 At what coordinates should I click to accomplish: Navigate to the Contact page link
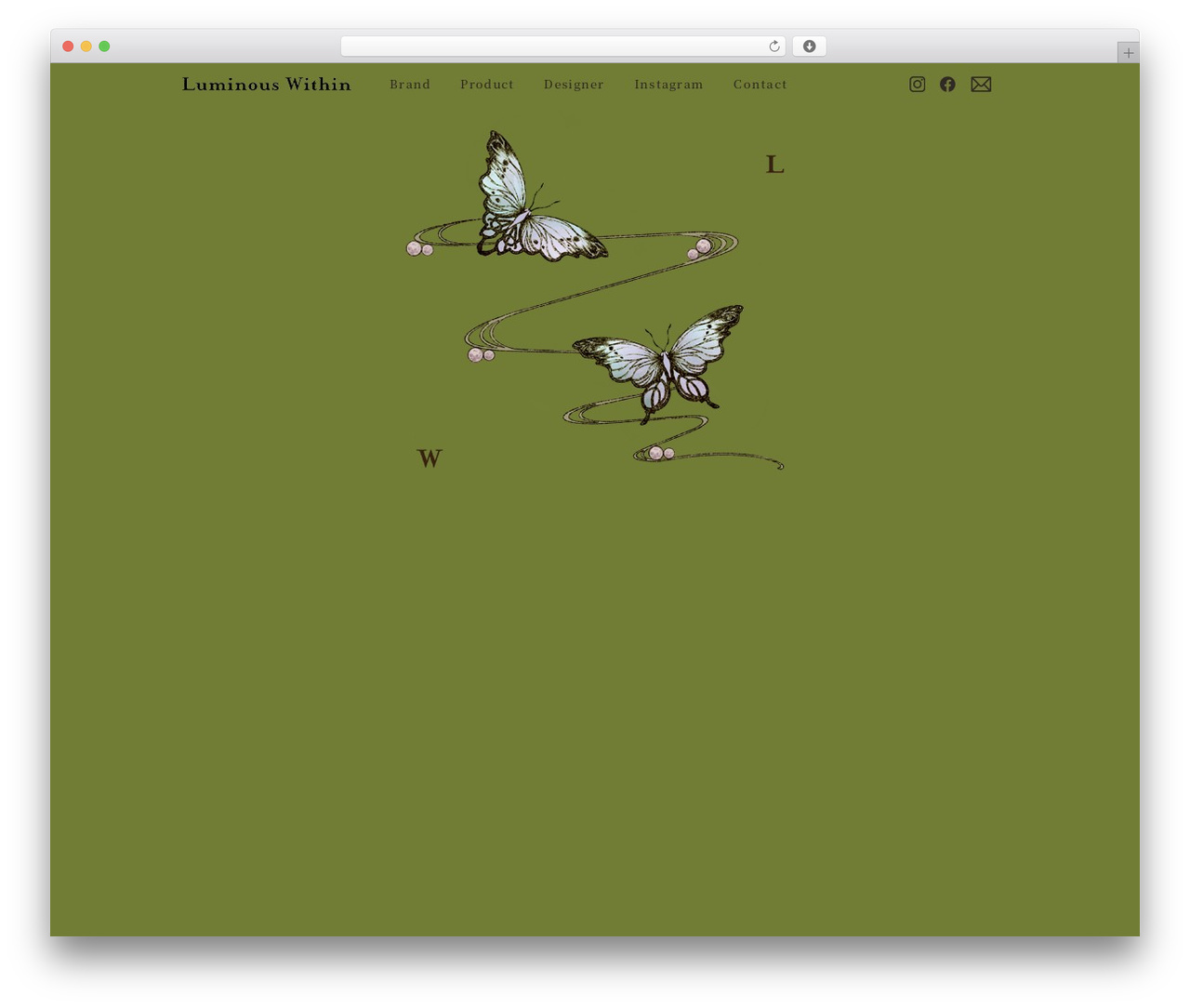coord(760,85)
